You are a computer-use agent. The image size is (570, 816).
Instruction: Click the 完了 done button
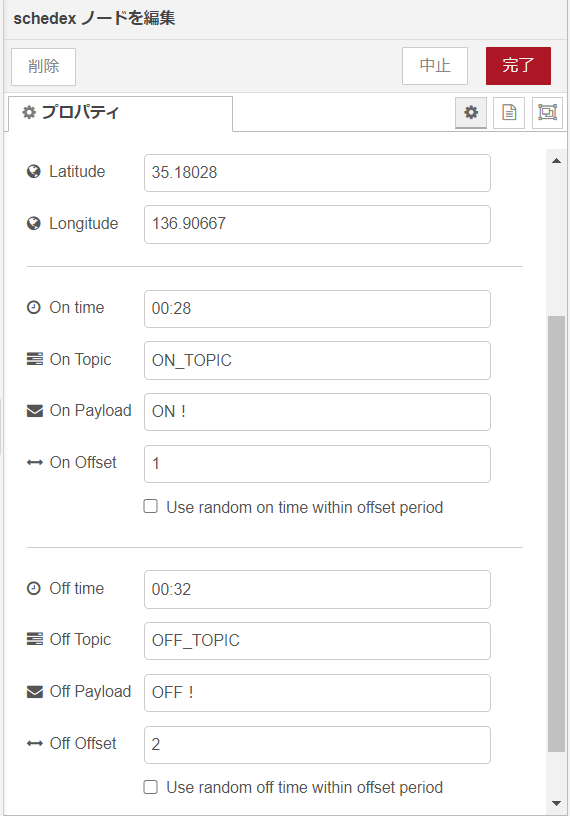tap(518, 66)
